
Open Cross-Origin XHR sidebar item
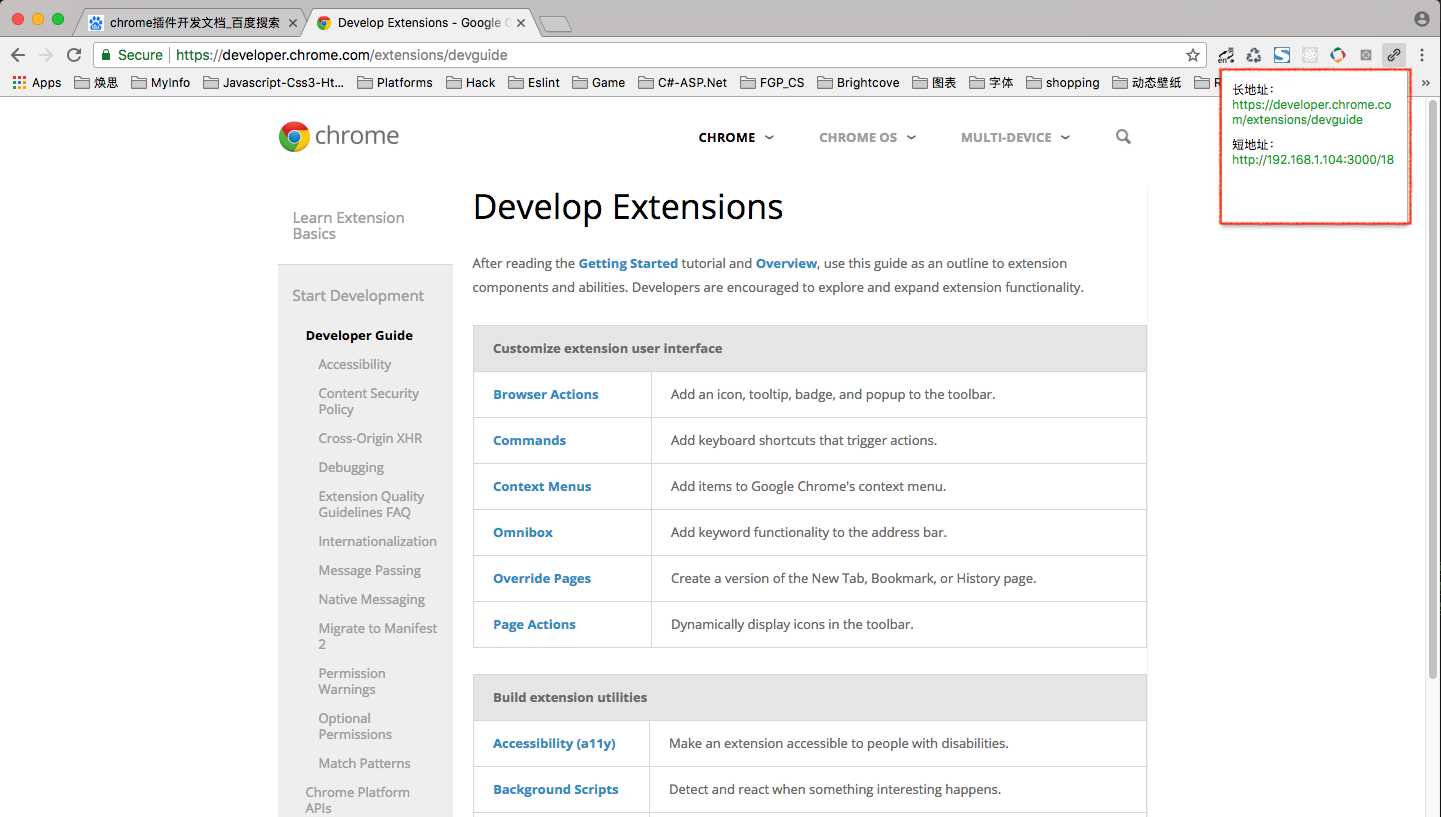pos(370,439)
